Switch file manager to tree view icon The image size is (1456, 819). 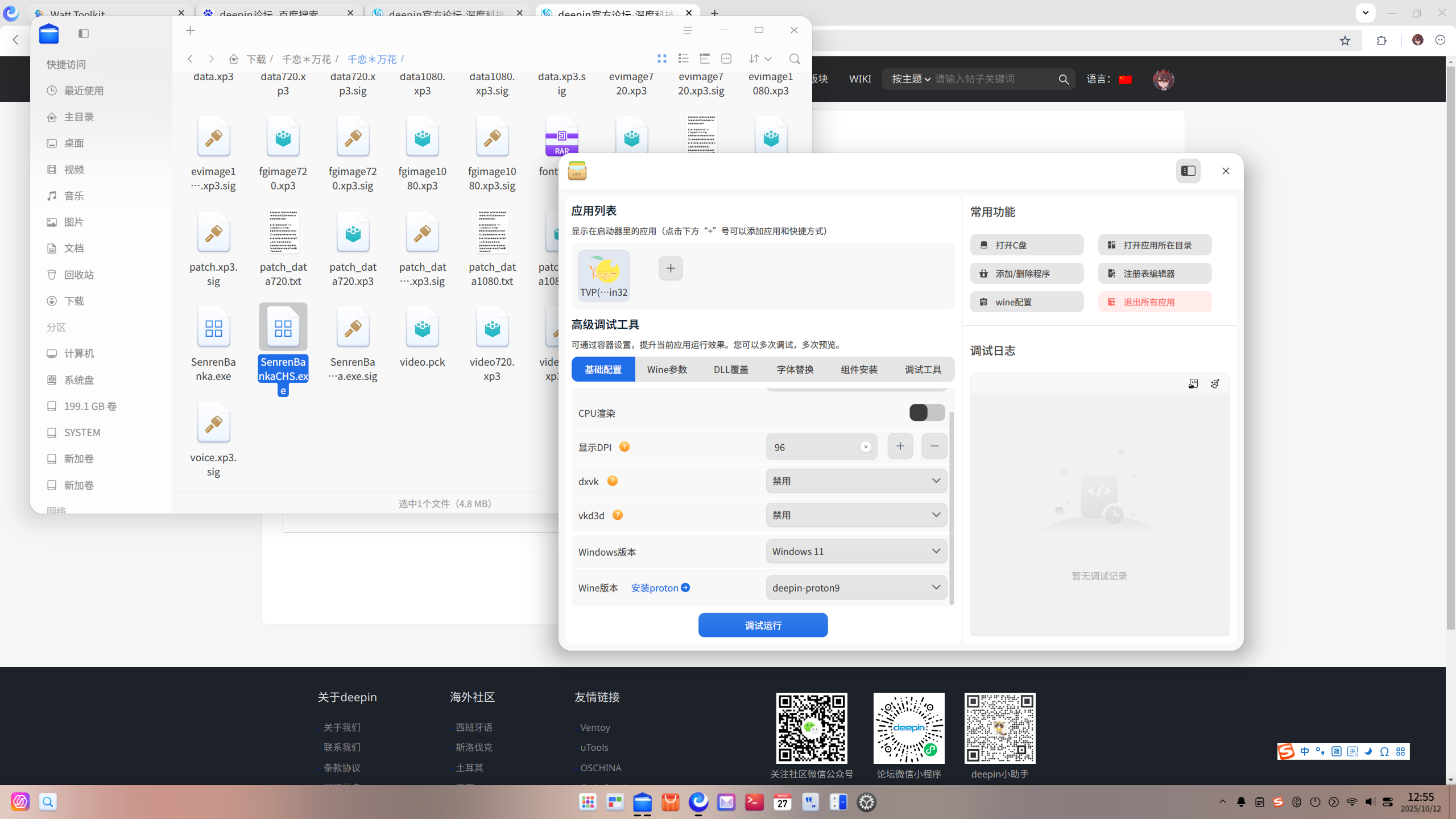tap(705, 59)
